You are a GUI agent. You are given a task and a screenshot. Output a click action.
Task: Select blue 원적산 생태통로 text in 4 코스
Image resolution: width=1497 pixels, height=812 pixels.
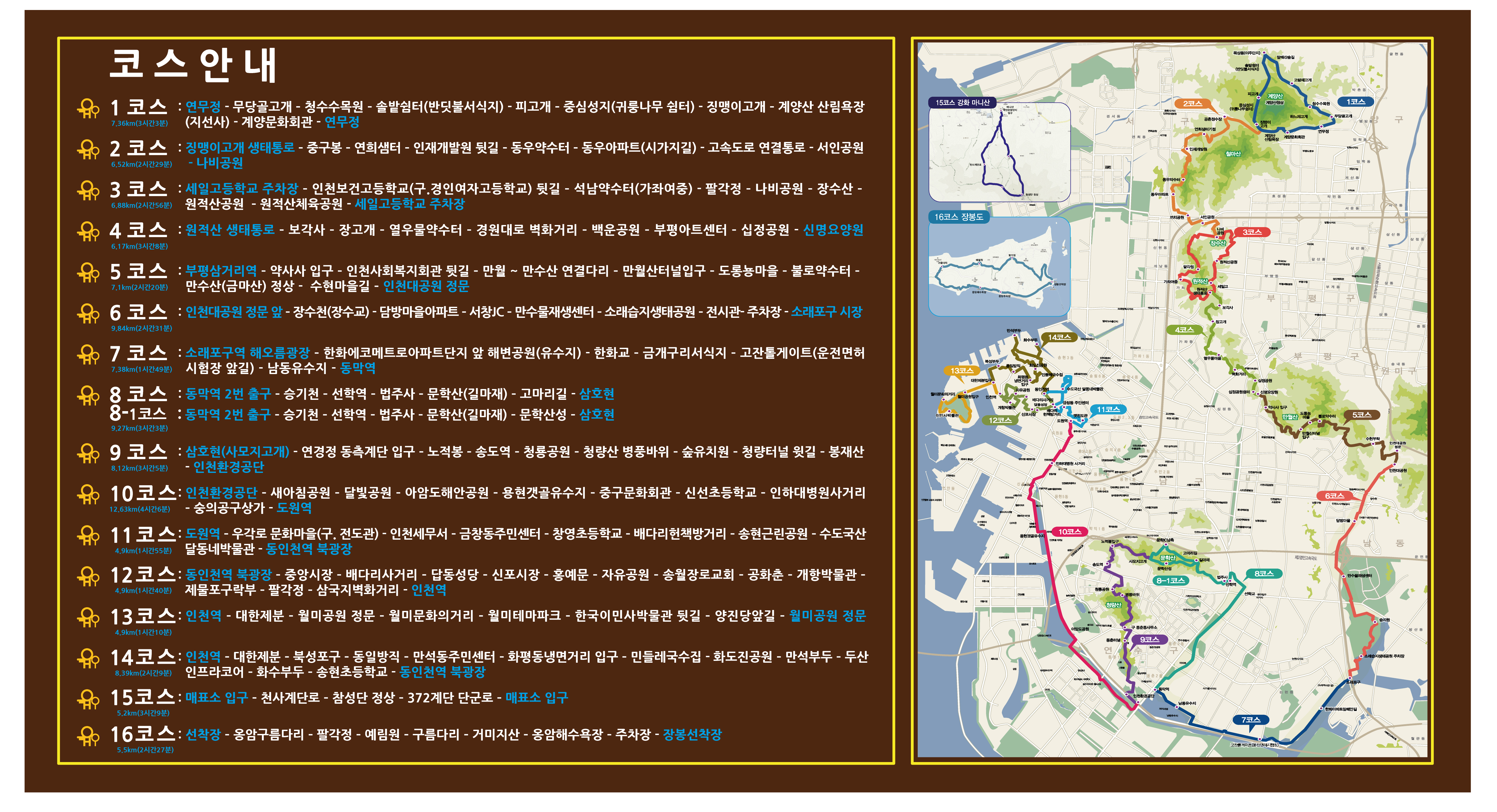tap(230, 229)
